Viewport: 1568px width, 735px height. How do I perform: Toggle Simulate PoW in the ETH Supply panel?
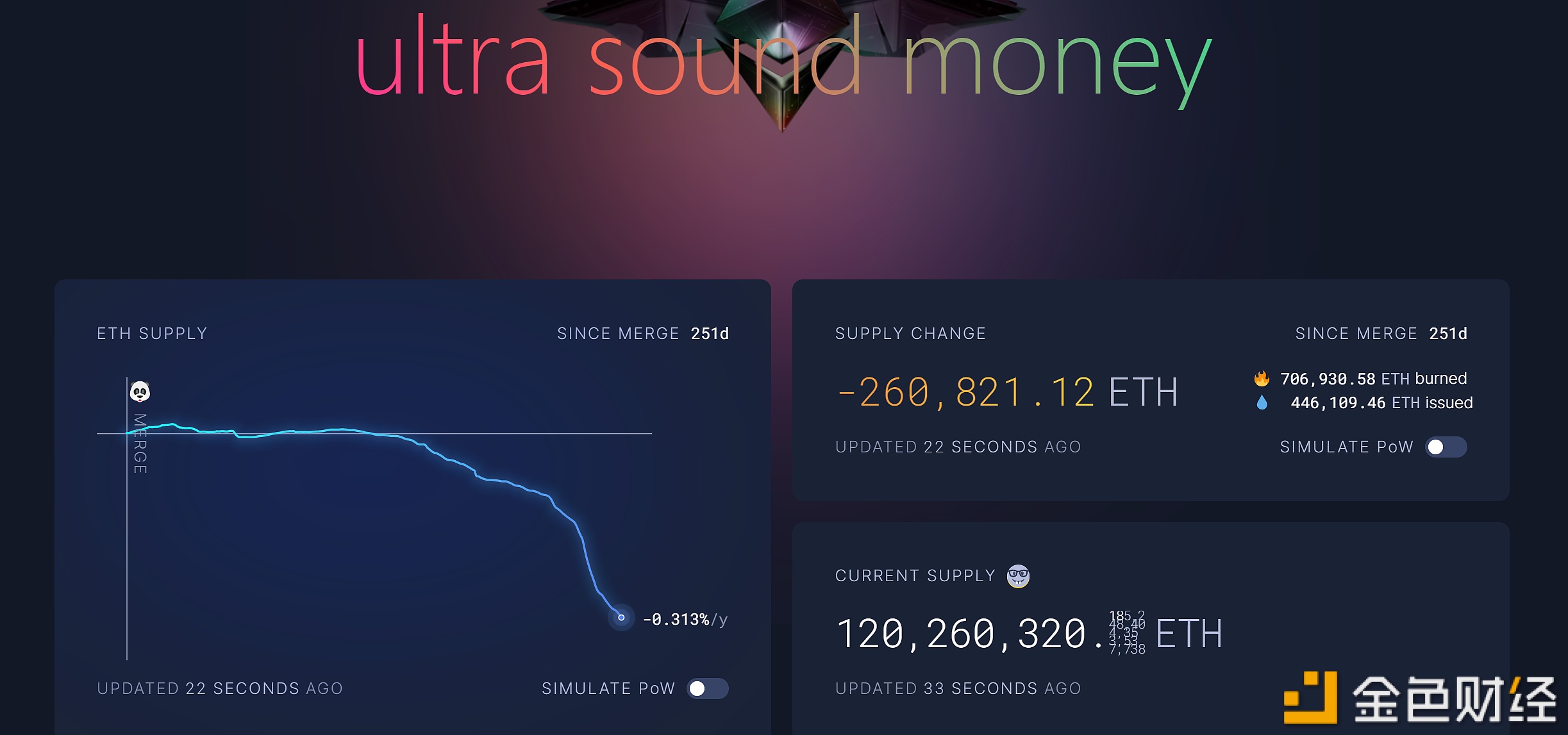pyautogui.click(x=707, y=688)
